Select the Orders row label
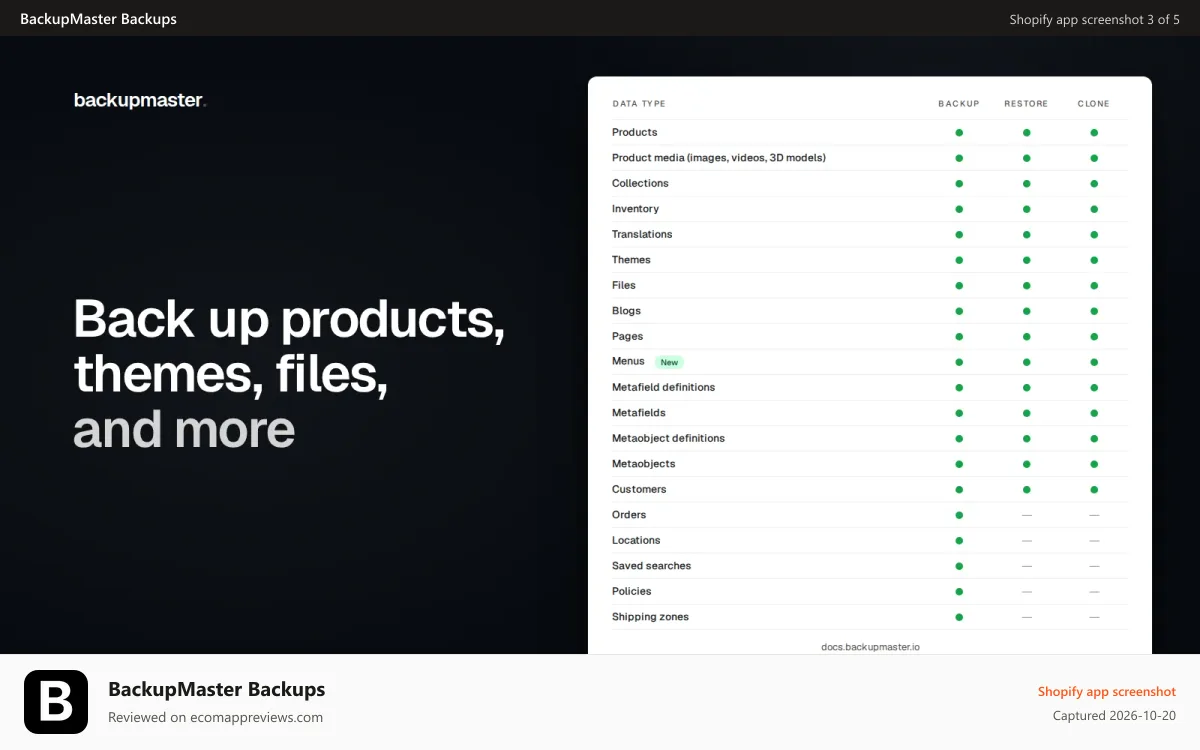 coord(629,515)
